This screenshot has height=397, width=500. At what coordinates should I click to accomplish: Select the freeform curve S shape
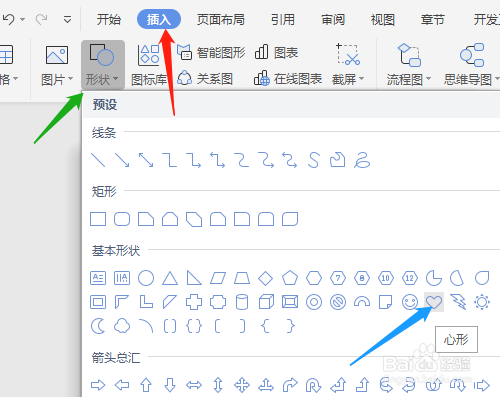click(314, 160)
